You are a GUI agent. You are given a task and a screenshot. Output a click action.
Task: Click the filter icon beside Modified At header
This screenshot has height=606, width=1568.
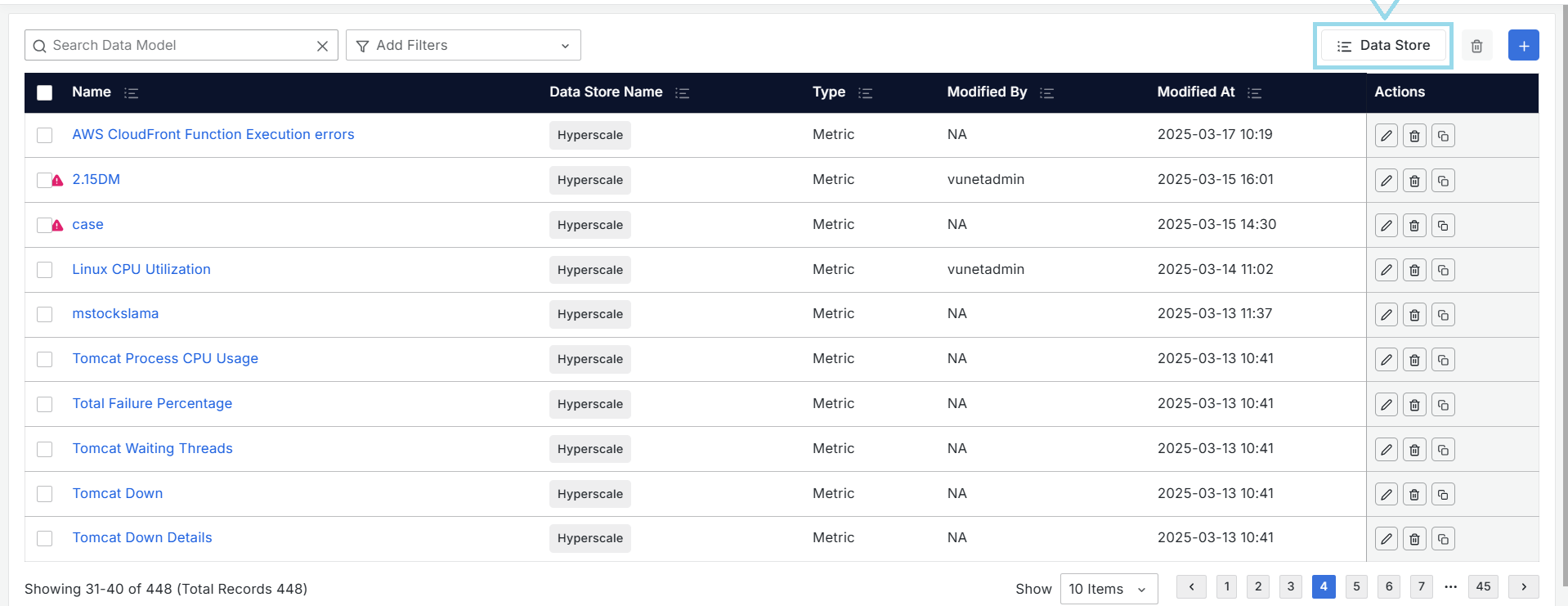pyautogui.click(x=1254, y=93)
